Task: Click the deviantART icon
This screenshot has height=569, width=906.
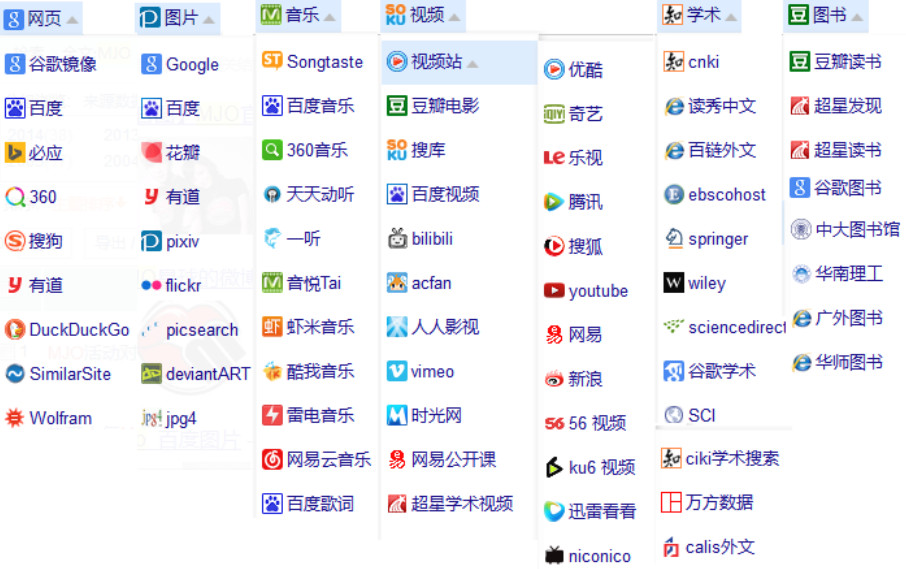Action: (x=151, y=374)
